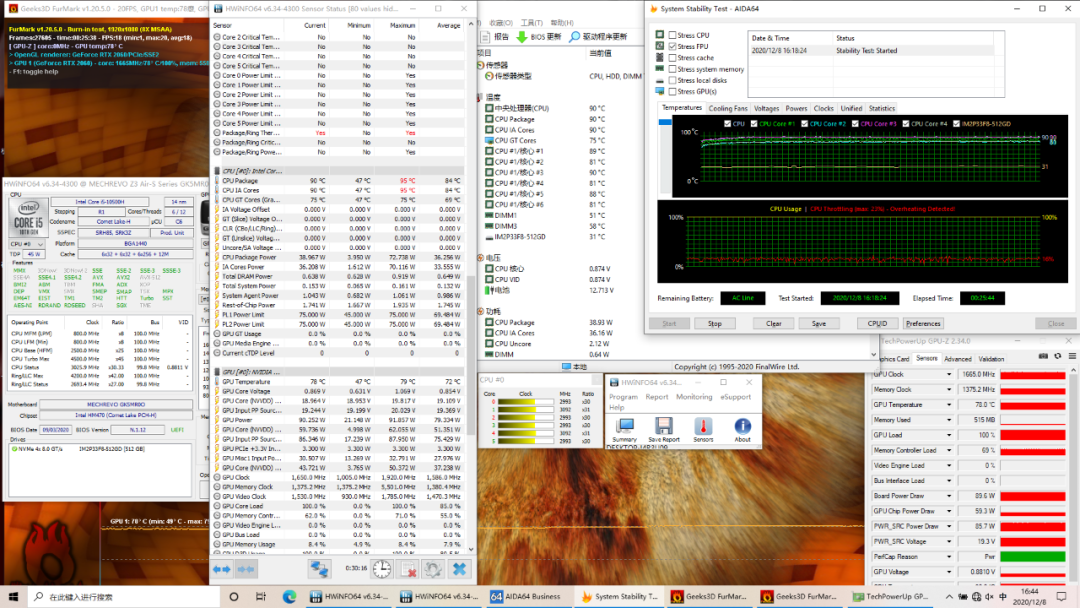This screenshot has width=1080, height=608.
Task: Close the sensor window with the blue X icon
Action: 459,568
